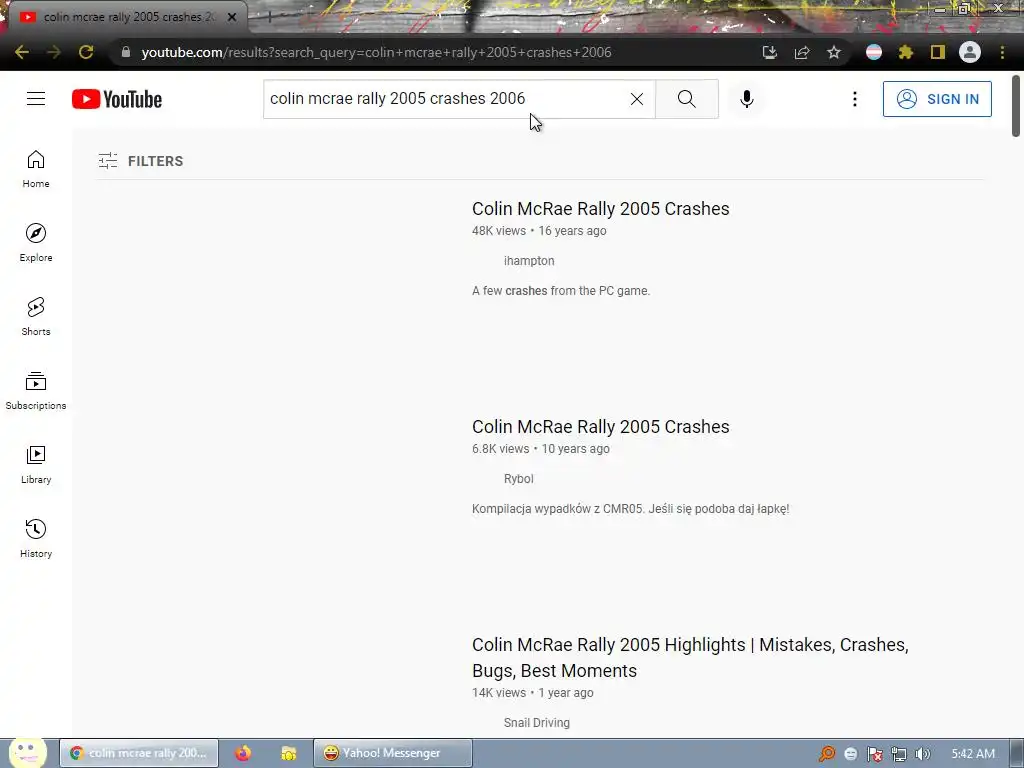The image size is (1024, 768).
Task: Click the share page icon in address bar
Action: tap(801, 52)
